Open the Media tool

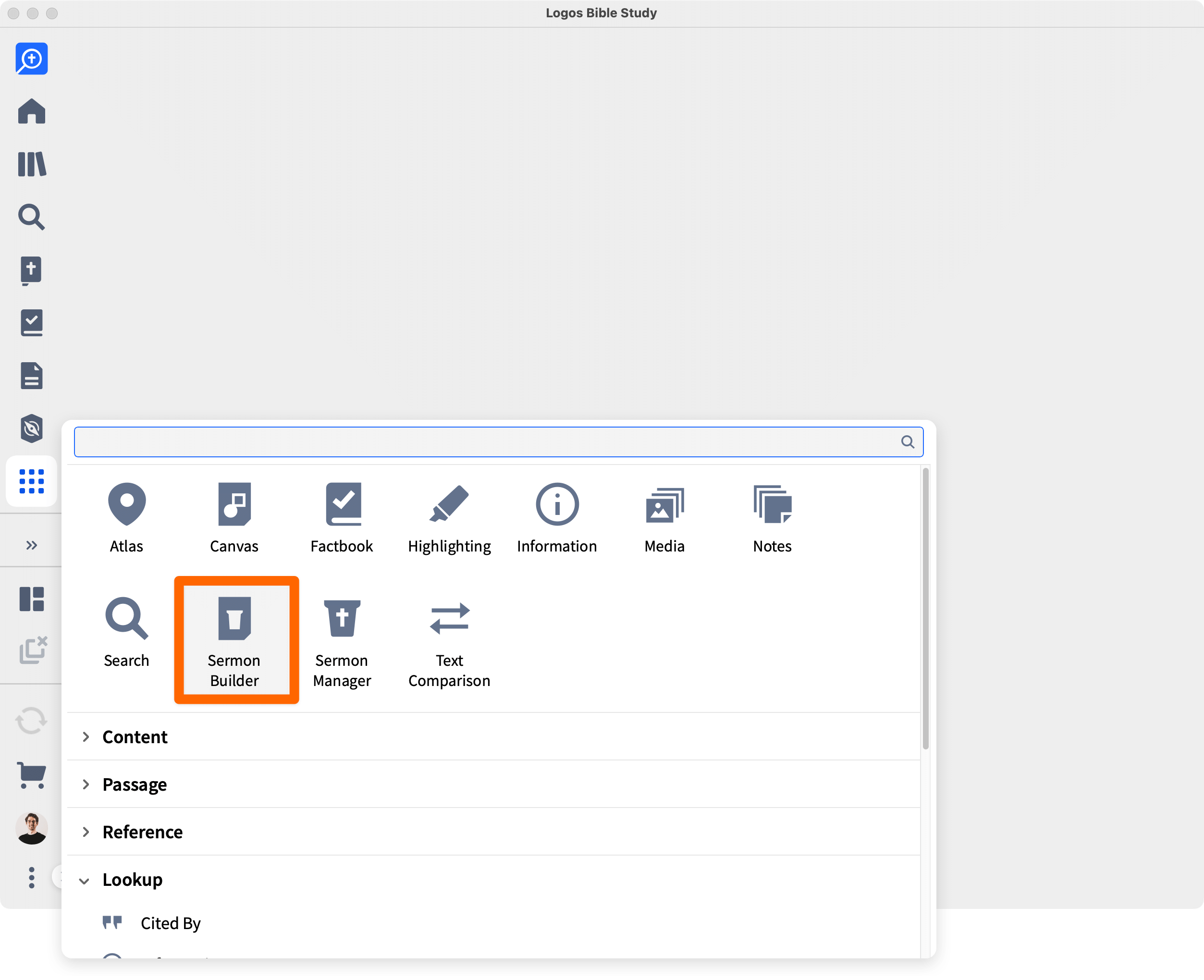(664, 518)
